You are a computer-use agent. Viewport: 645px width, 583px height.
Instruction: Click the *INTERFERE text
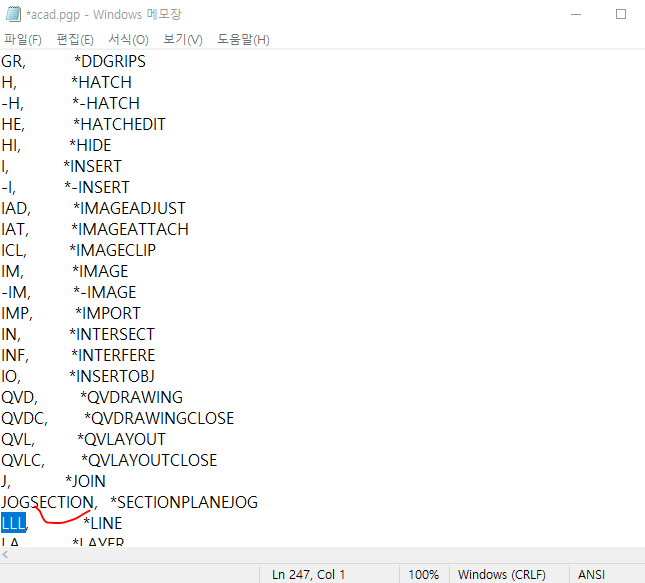pyautogui.click(x=113, y=355)
